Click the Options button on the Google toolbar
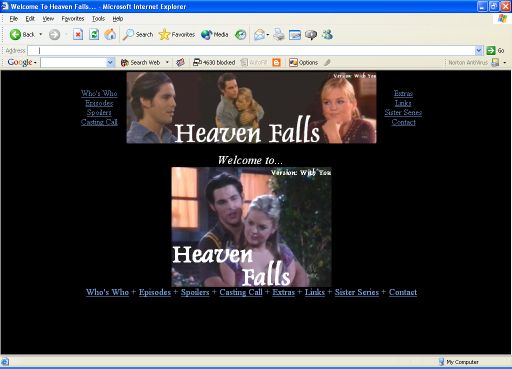 click(303, 62)
